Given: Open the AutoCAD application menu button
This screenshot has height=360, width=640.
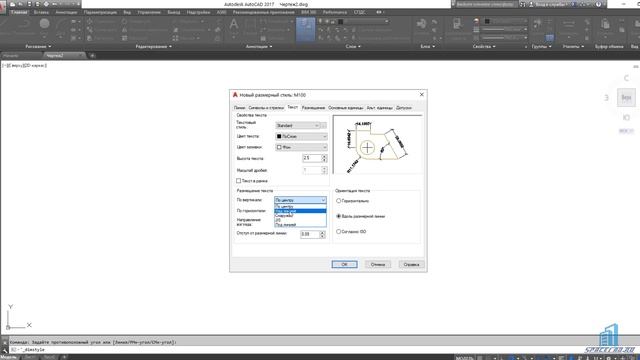Looking at the screenshot, I should tap(3, 8).
